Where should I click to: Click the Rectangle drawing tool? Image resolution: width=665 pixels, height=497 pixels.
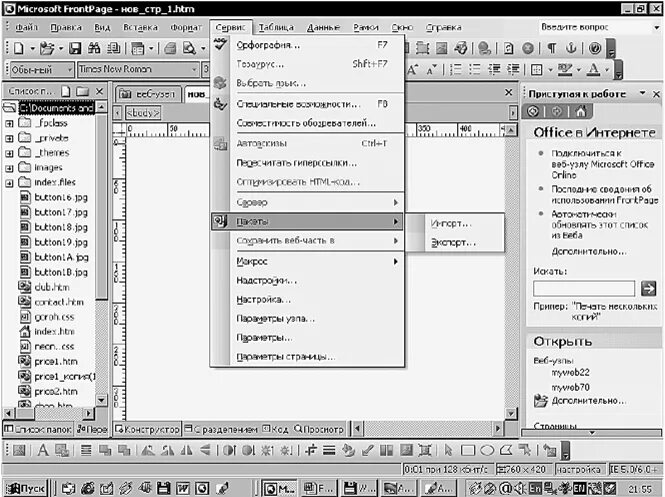[468, 450]
